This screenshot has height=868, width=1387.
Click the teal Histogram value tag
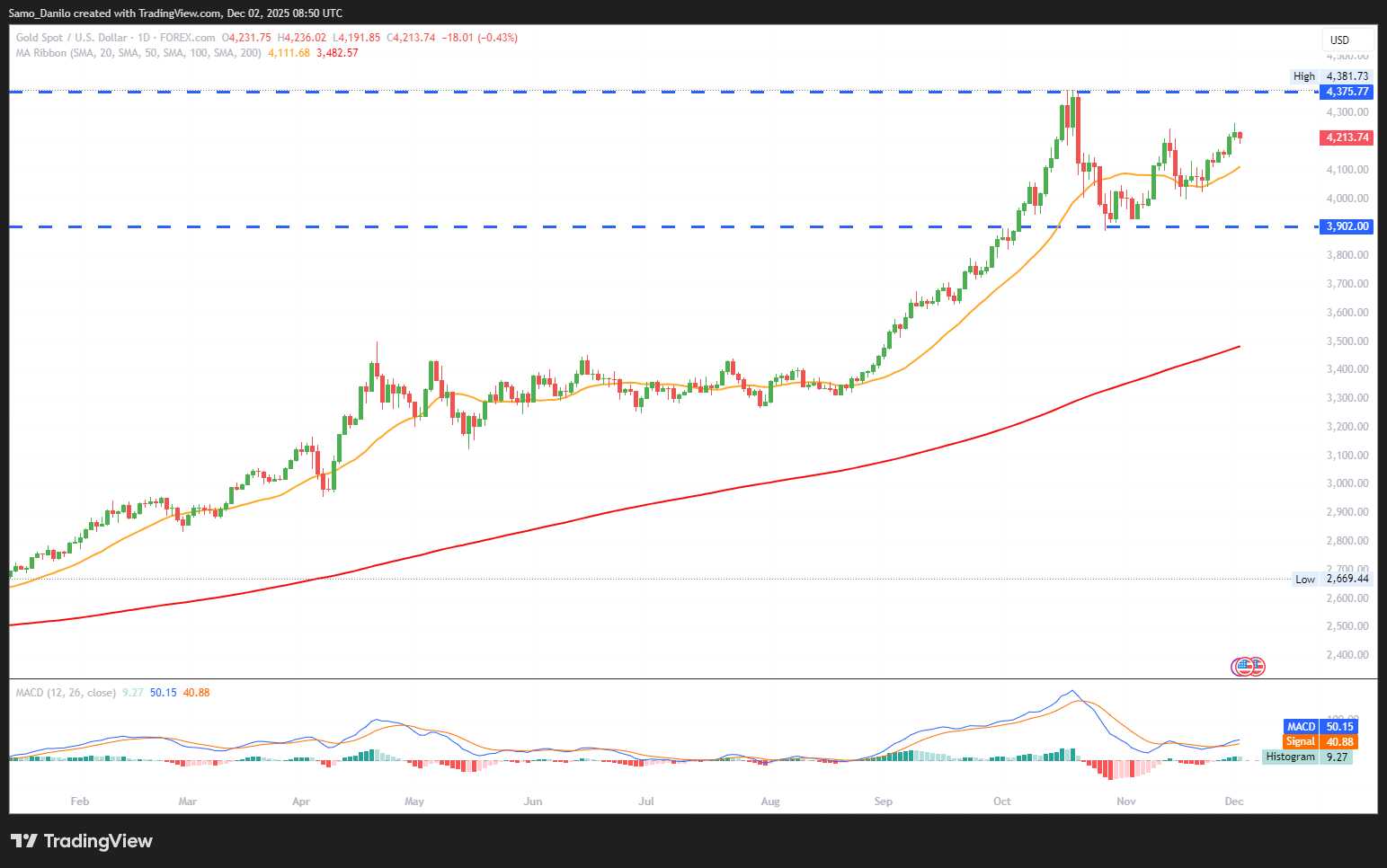(1307, 757)
